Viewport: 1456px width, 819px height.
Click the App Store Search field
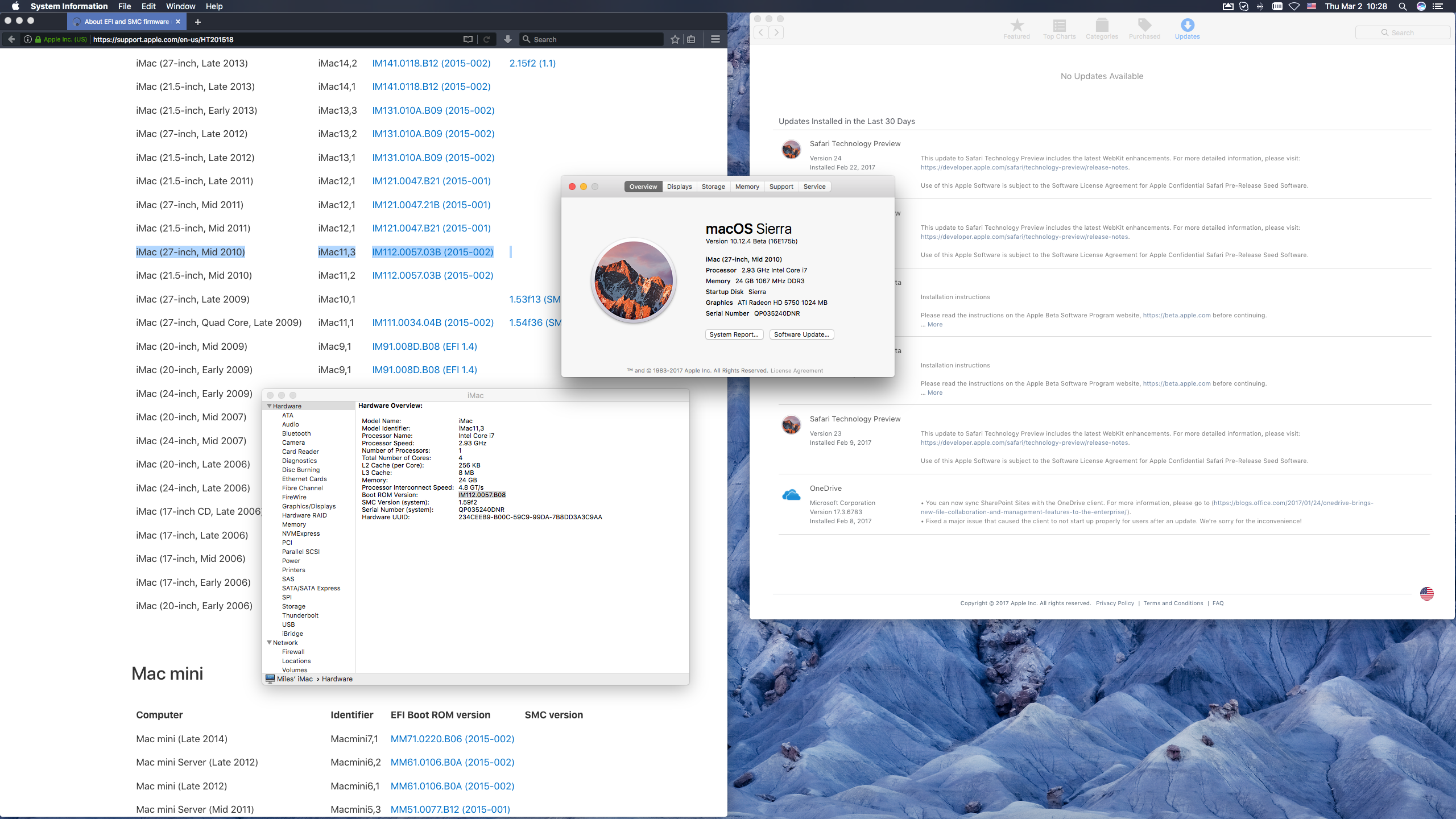1402,32
